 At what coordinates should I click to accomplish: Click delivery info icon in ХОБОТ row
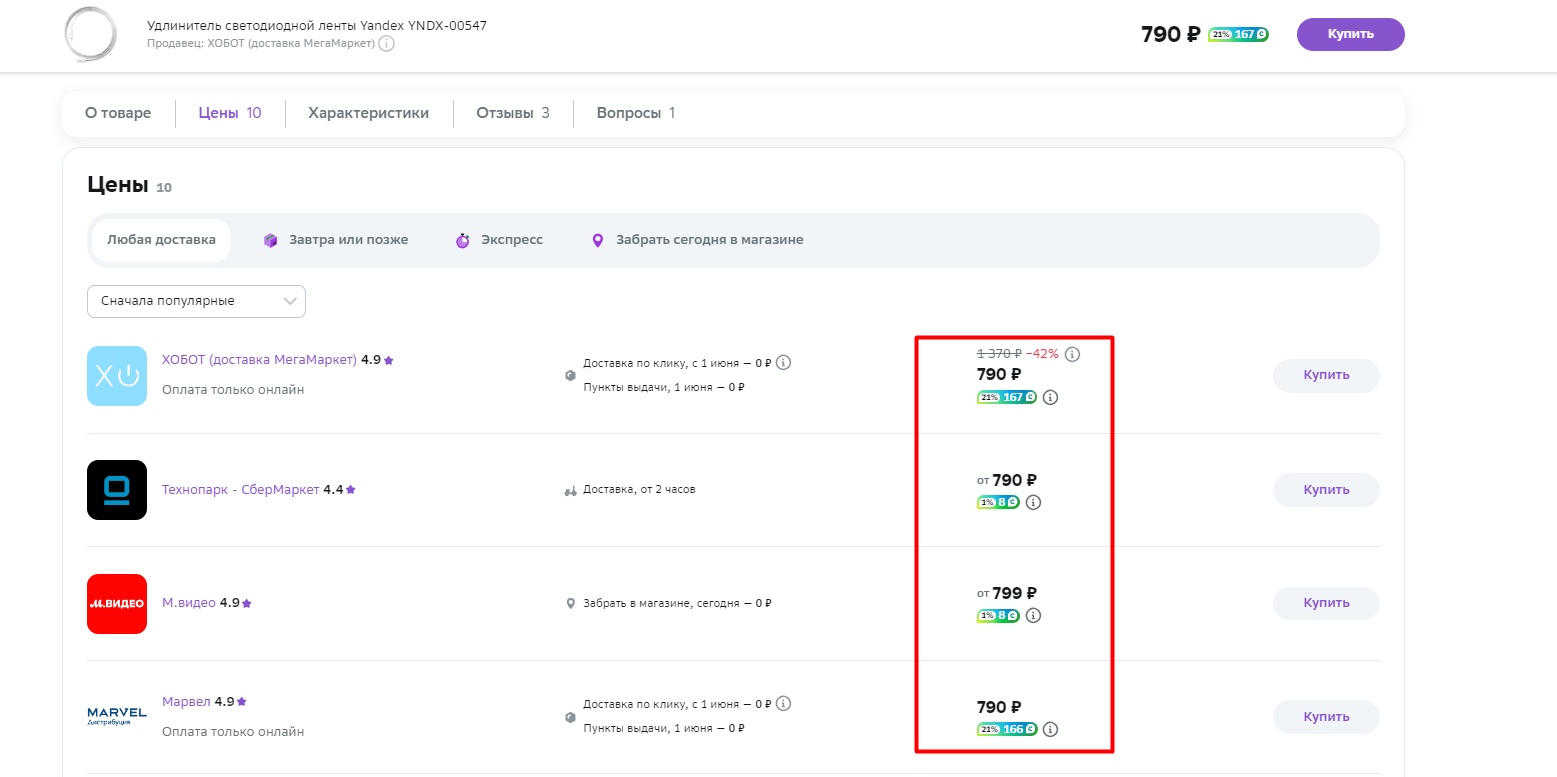(x=784, y=362)
